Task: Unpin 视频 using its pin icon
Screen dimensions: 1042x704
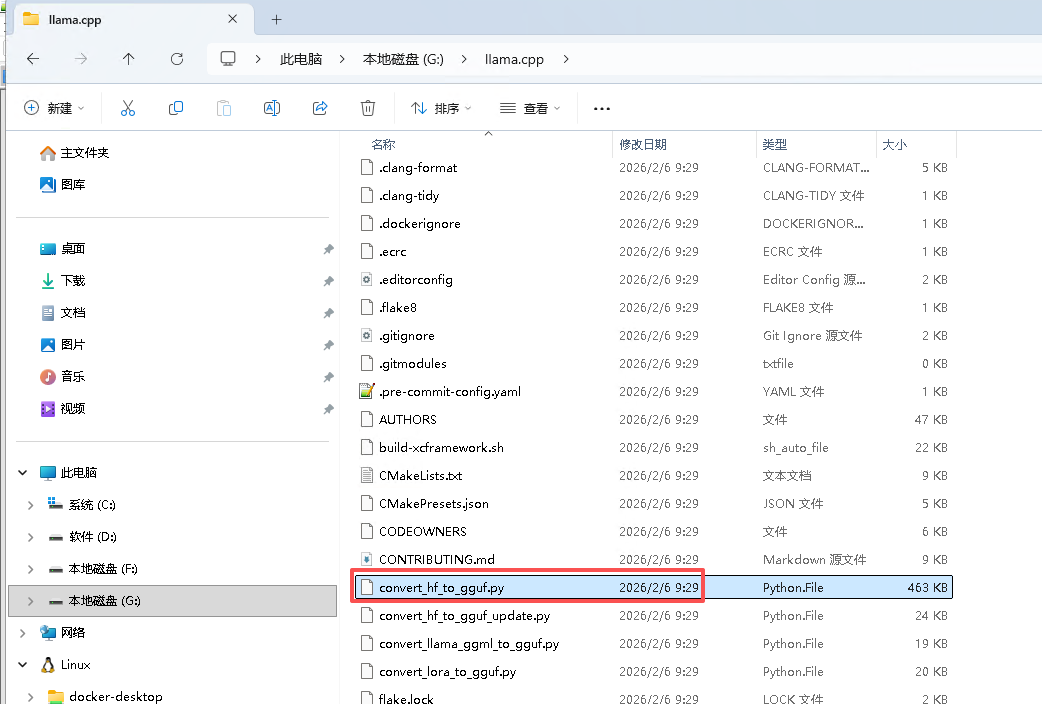Action: (328, 409)
